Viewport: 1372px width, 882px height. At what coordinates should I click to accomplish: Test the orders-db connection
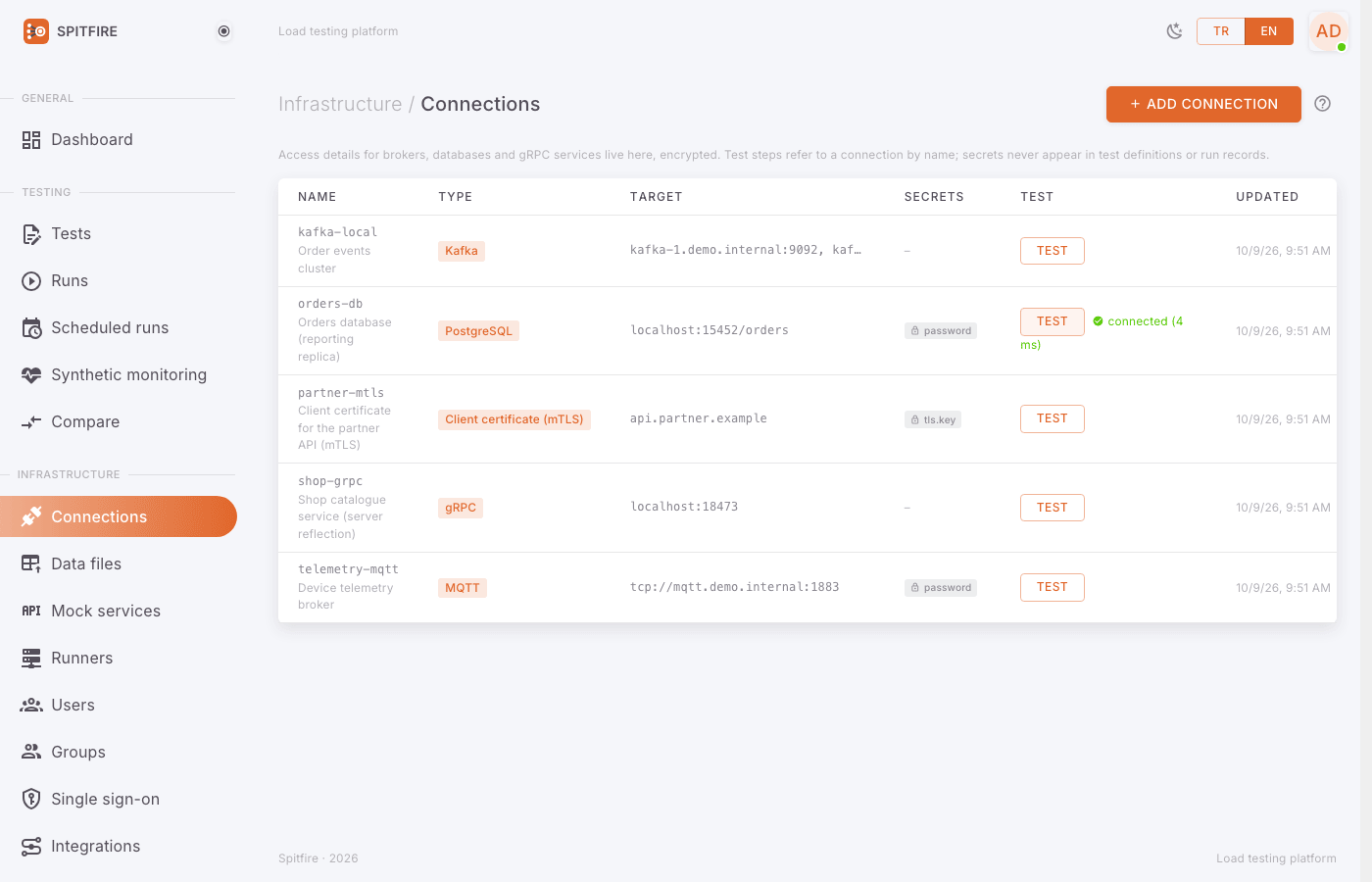coord(1053,321)
